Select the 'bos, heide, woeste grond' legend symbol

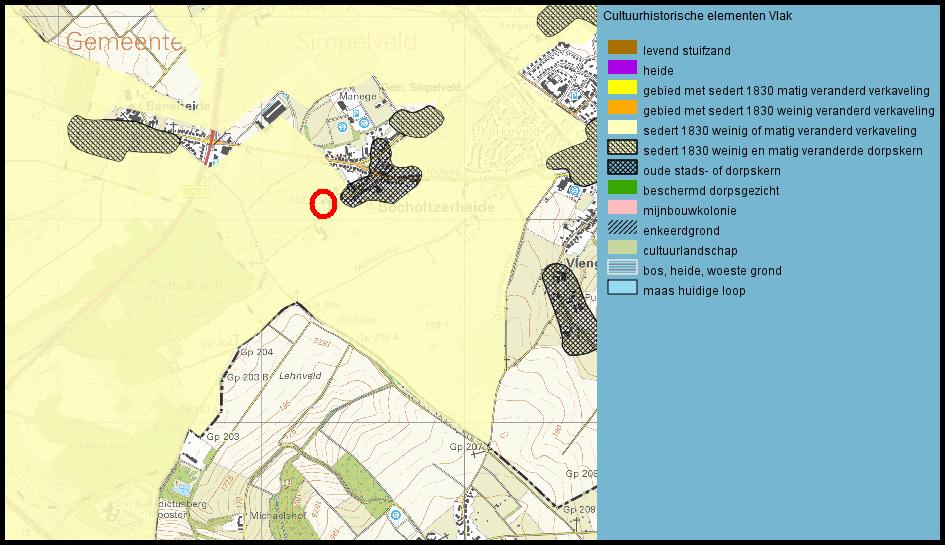[x=622, y=268]
